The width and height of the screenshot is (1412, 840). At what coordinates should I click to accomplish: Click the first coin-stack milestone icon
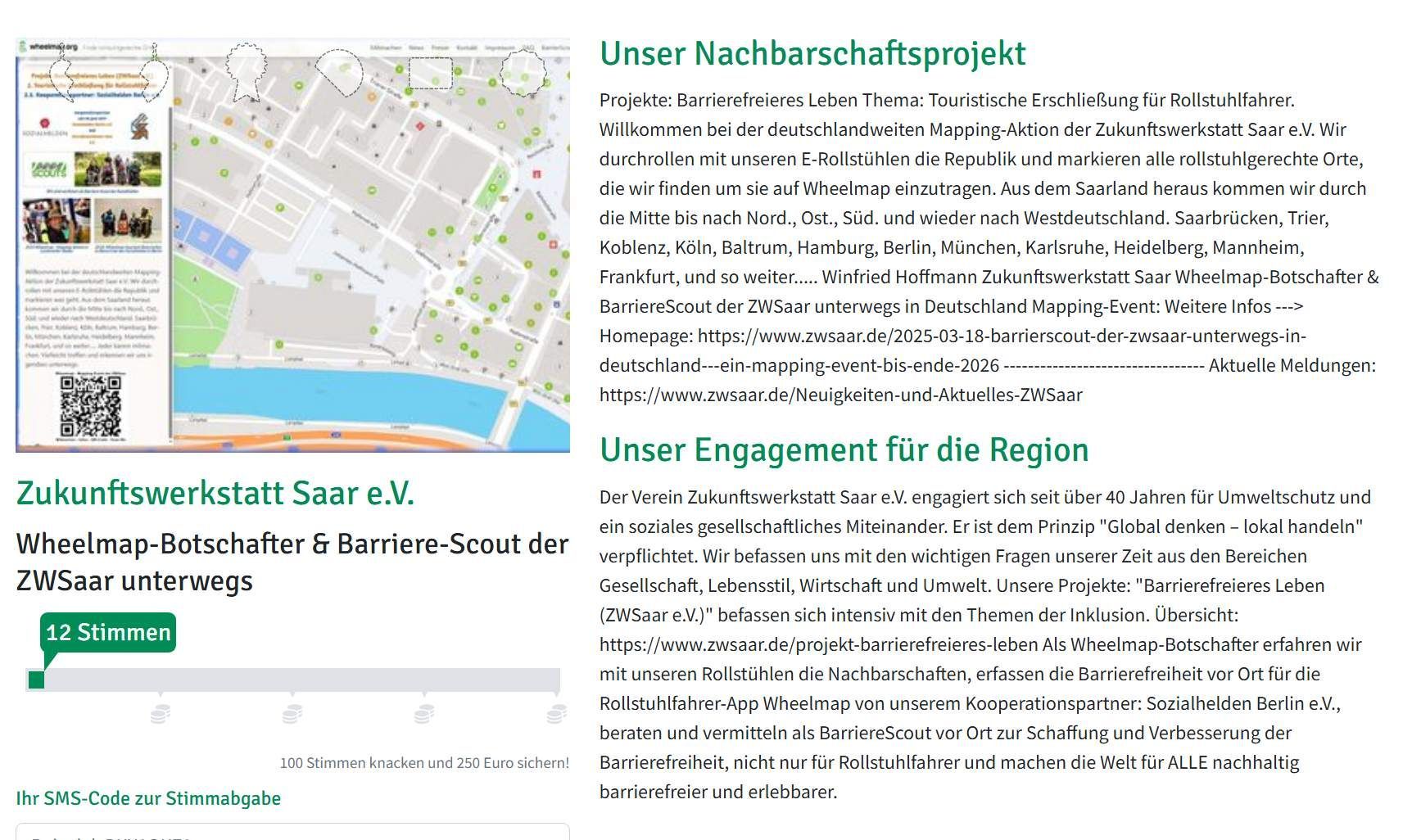pyautogui.click(x=161, y=714)
